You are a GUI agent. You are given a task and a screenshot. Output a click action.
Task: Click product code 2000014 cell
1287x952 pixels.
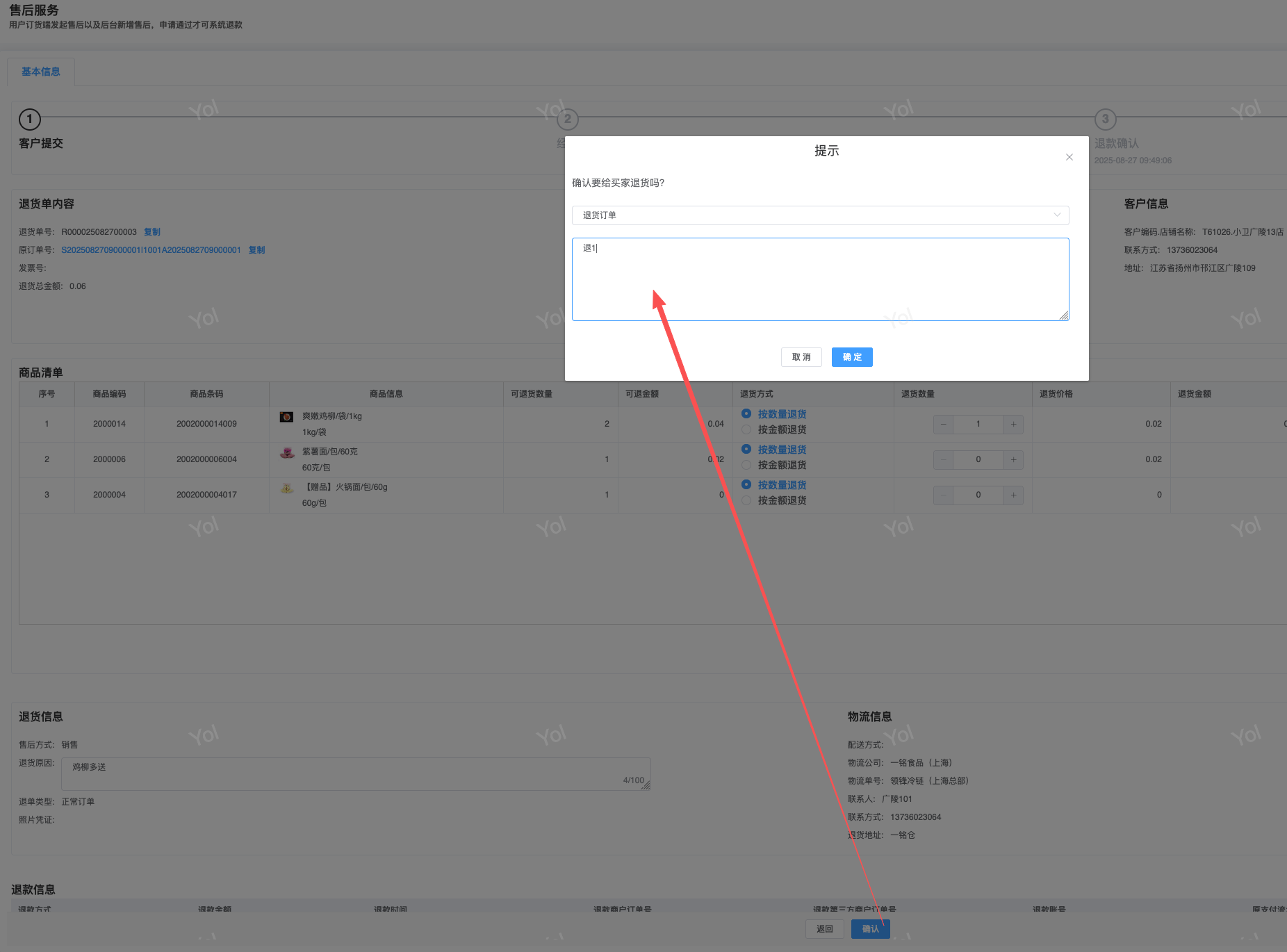[110, 424]
